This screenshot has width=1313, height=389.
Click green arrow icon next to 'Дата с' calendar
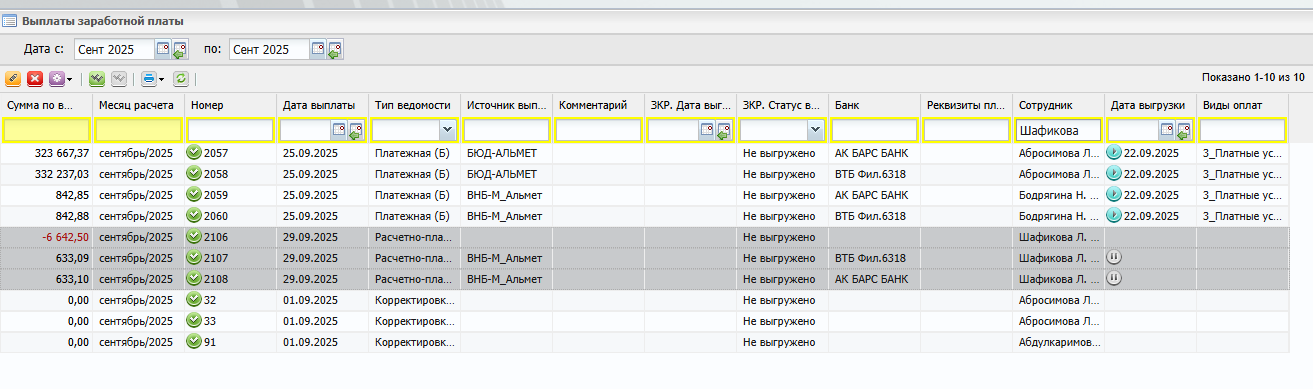coord(180,49)
